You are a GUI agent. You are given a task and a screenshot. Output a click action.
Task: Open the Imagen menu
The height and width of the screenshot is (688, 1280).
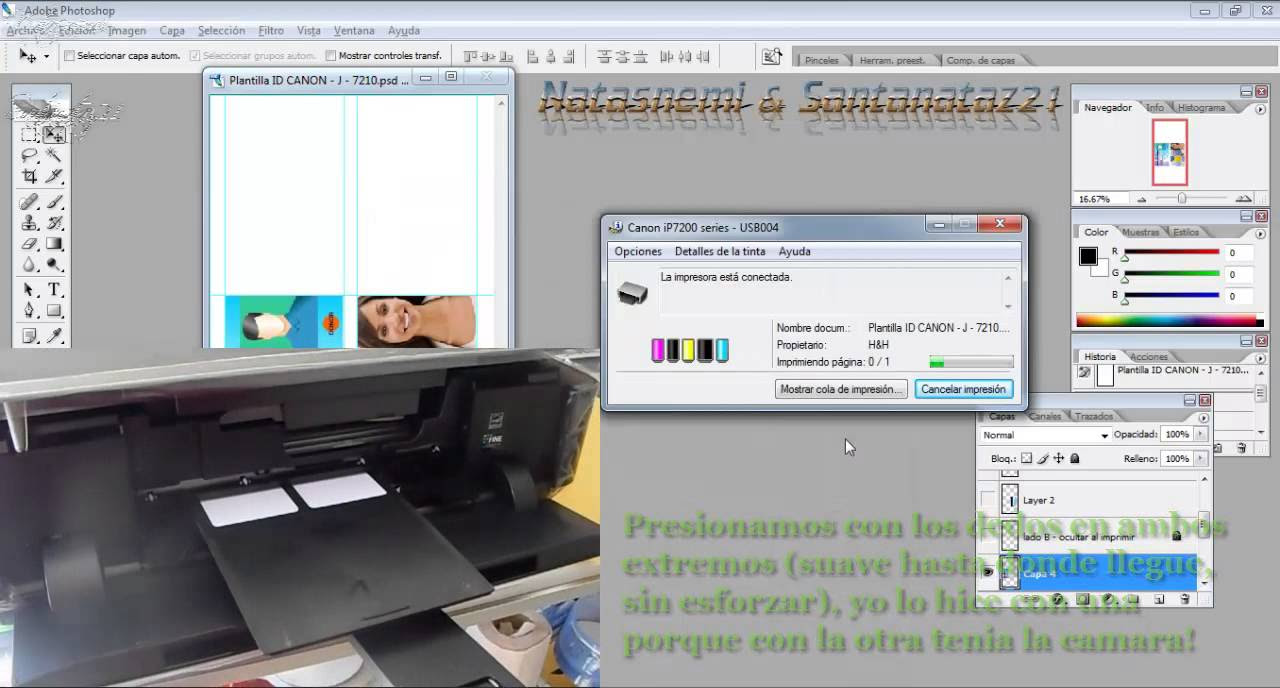tap(127, 31)
